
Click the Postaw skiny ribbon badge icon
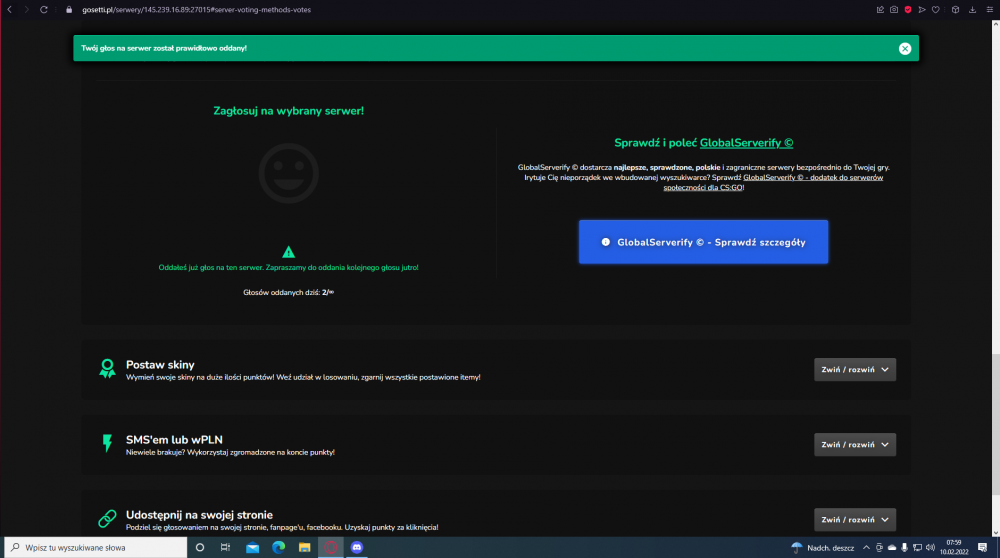pos(107,369)
